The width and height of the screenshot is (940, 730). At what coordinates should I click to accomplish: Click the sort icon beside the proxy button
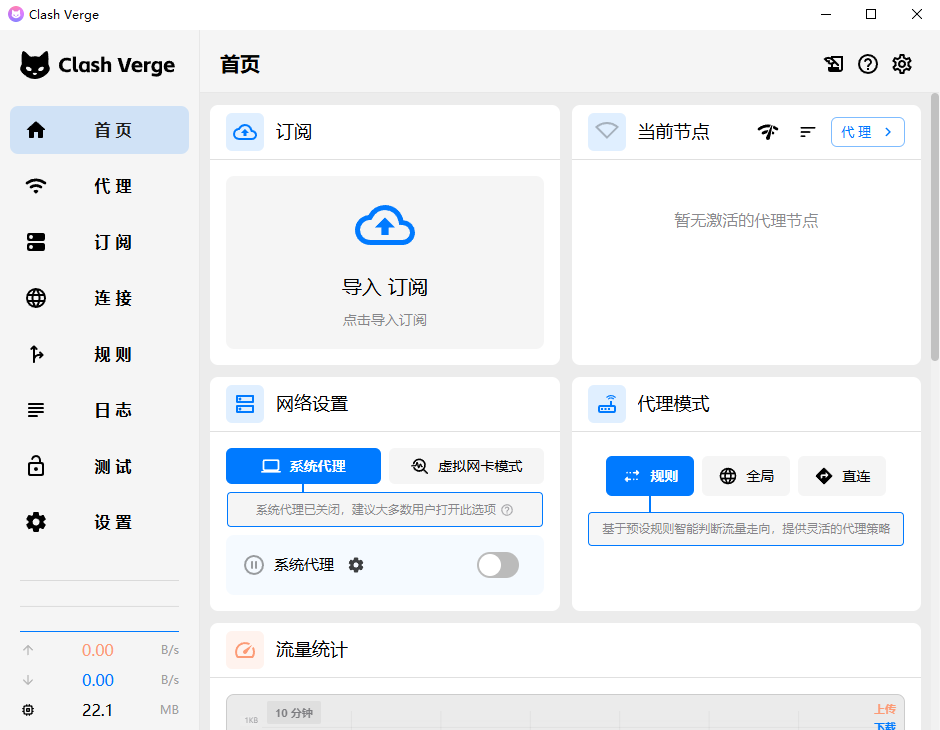(x=808, y=132)
